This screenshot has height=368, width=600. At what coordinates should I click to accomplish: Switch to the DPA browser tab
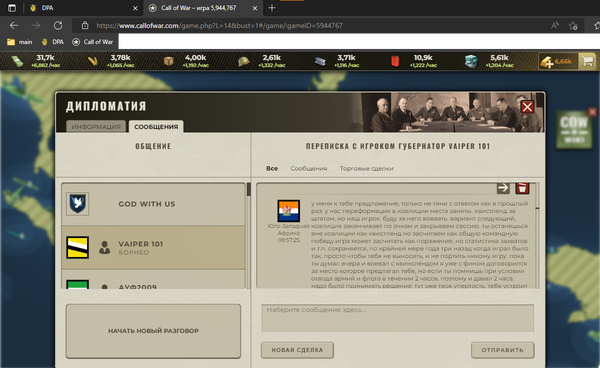coord(83,8)
